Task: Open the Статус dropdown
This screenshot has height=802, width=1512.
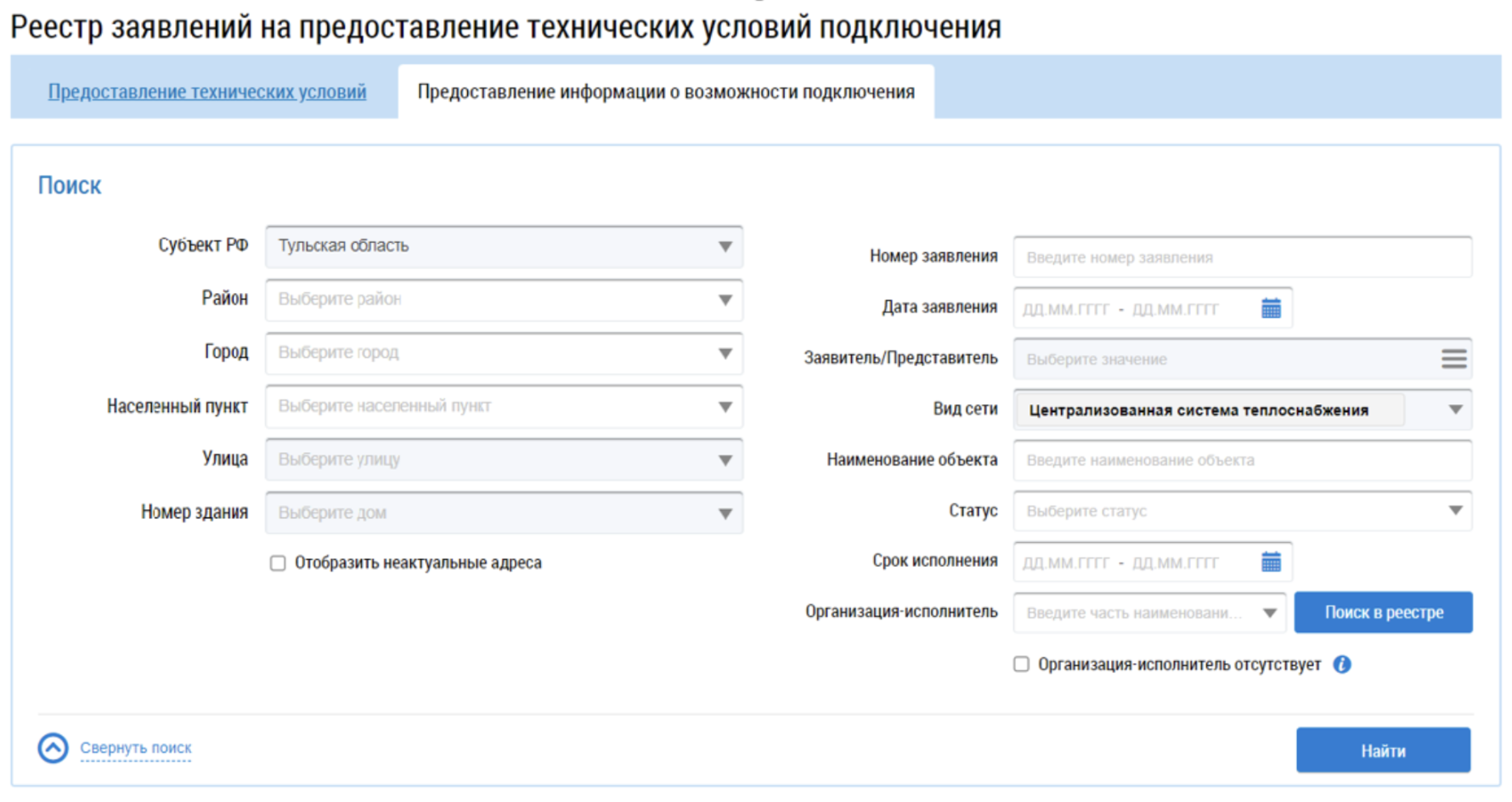Action: pos(1455,511)
